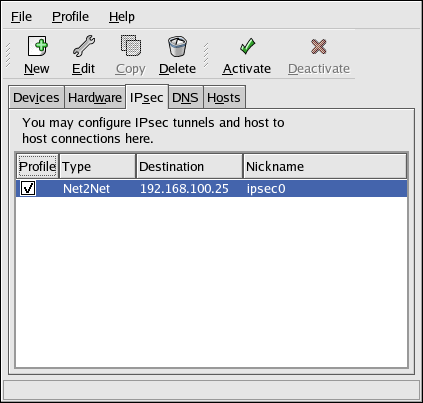Switch to the Hosts tab
423x403 pixels.
click(x=224, y=98)
